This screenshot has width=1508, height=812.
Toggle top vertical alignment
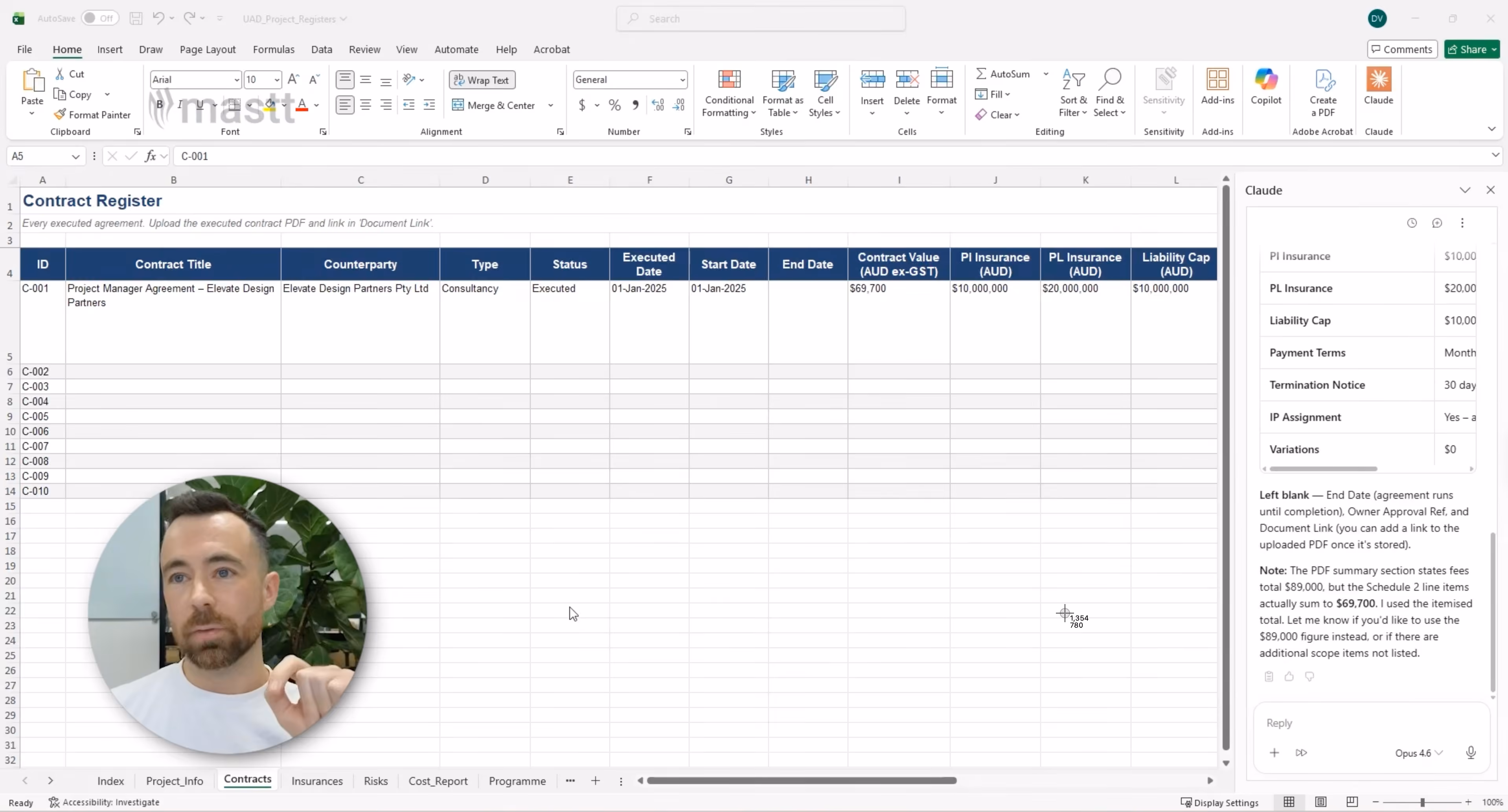[x=345, y=80]
